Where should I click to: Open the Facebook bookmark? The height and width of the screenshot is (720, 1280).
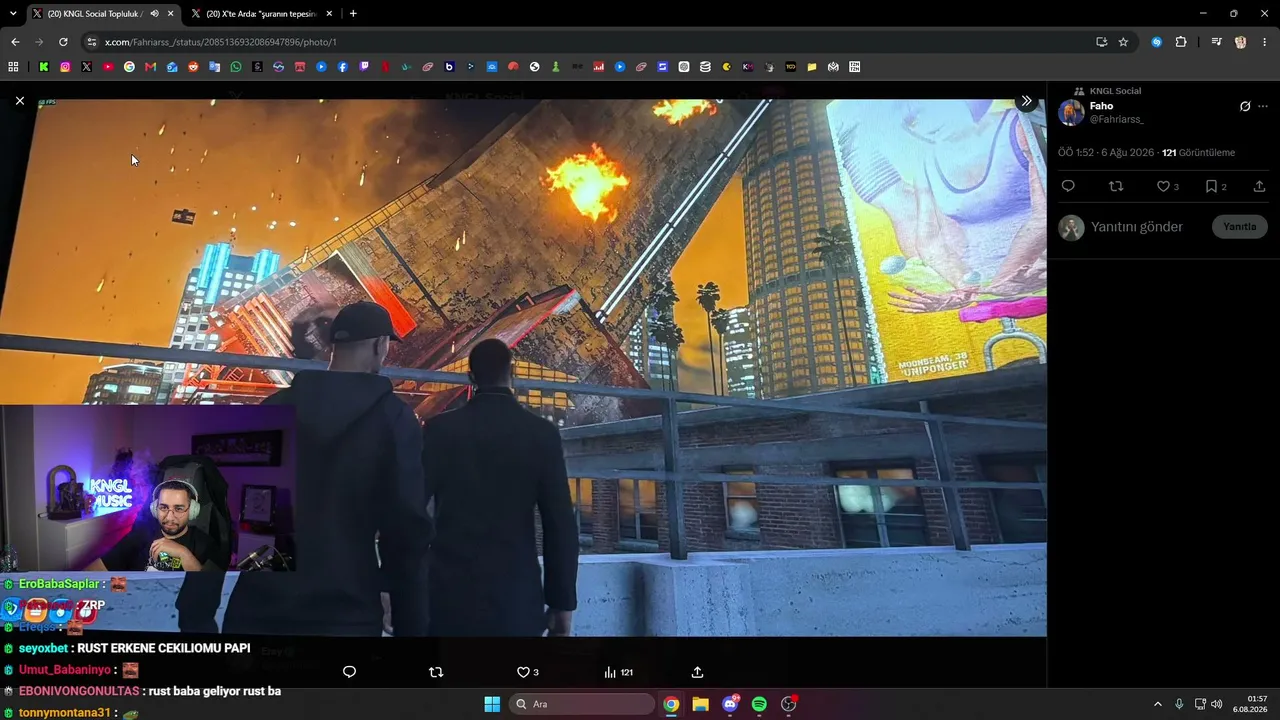[342, 67]
